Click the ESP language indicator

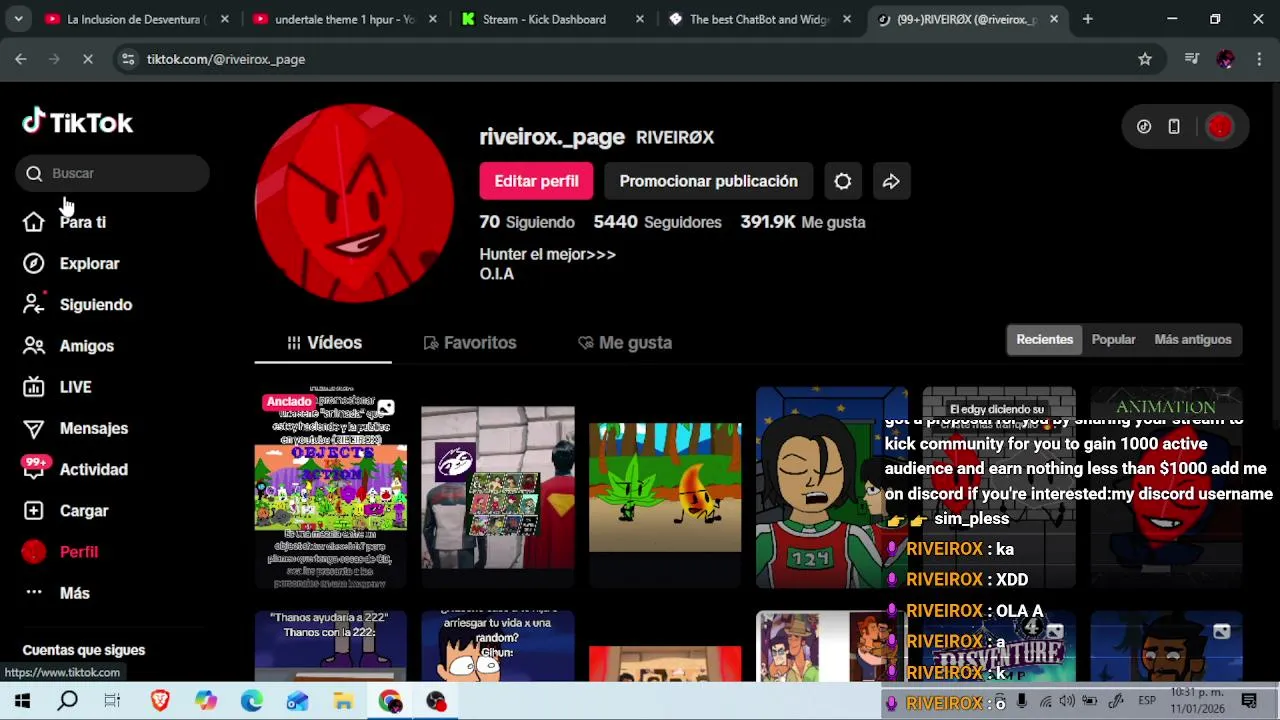[1147, 701]
